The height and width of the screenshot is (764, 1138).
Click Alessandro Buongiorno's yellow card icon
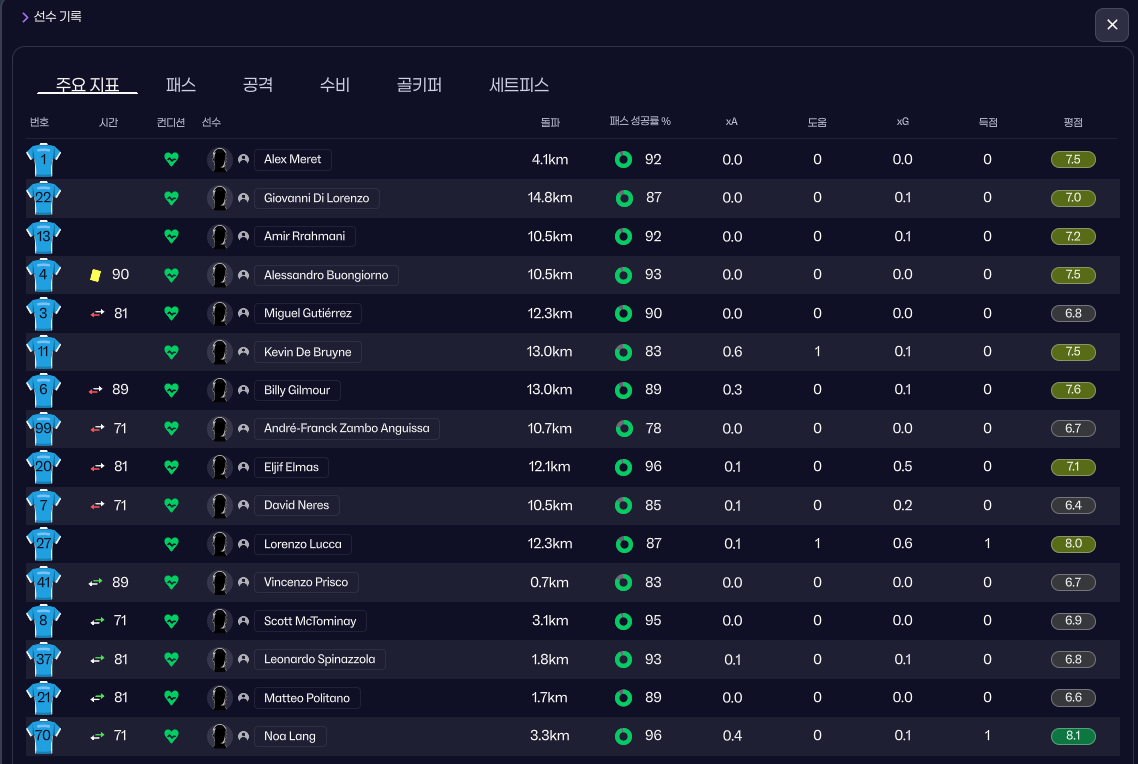95,275
